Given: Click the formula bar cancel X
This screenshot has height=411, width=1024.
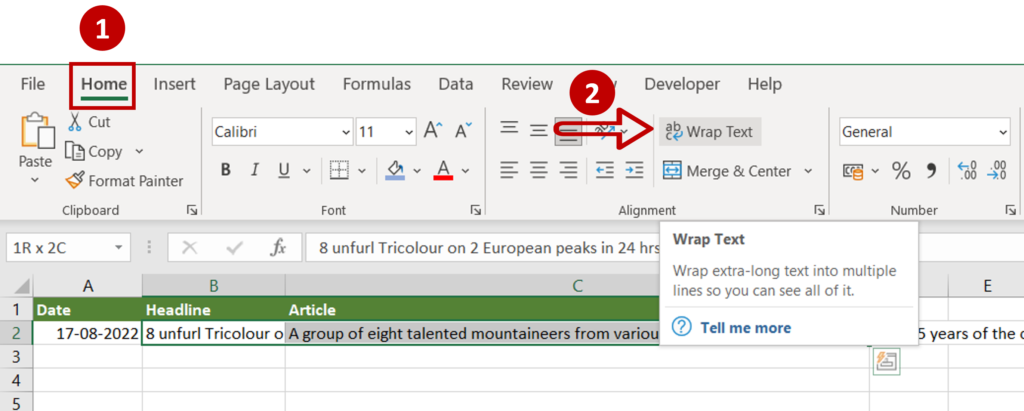Looking at the screenshot, I should (x=190, y=248).
